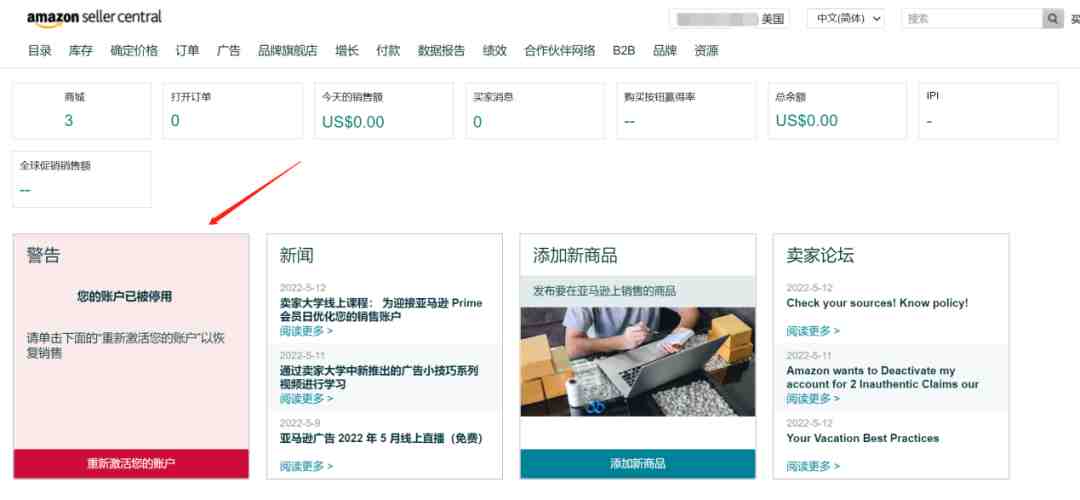Open the Amazon Seller Central logo home
Viewport: 1080px width, 500px height.
[94, 18]
